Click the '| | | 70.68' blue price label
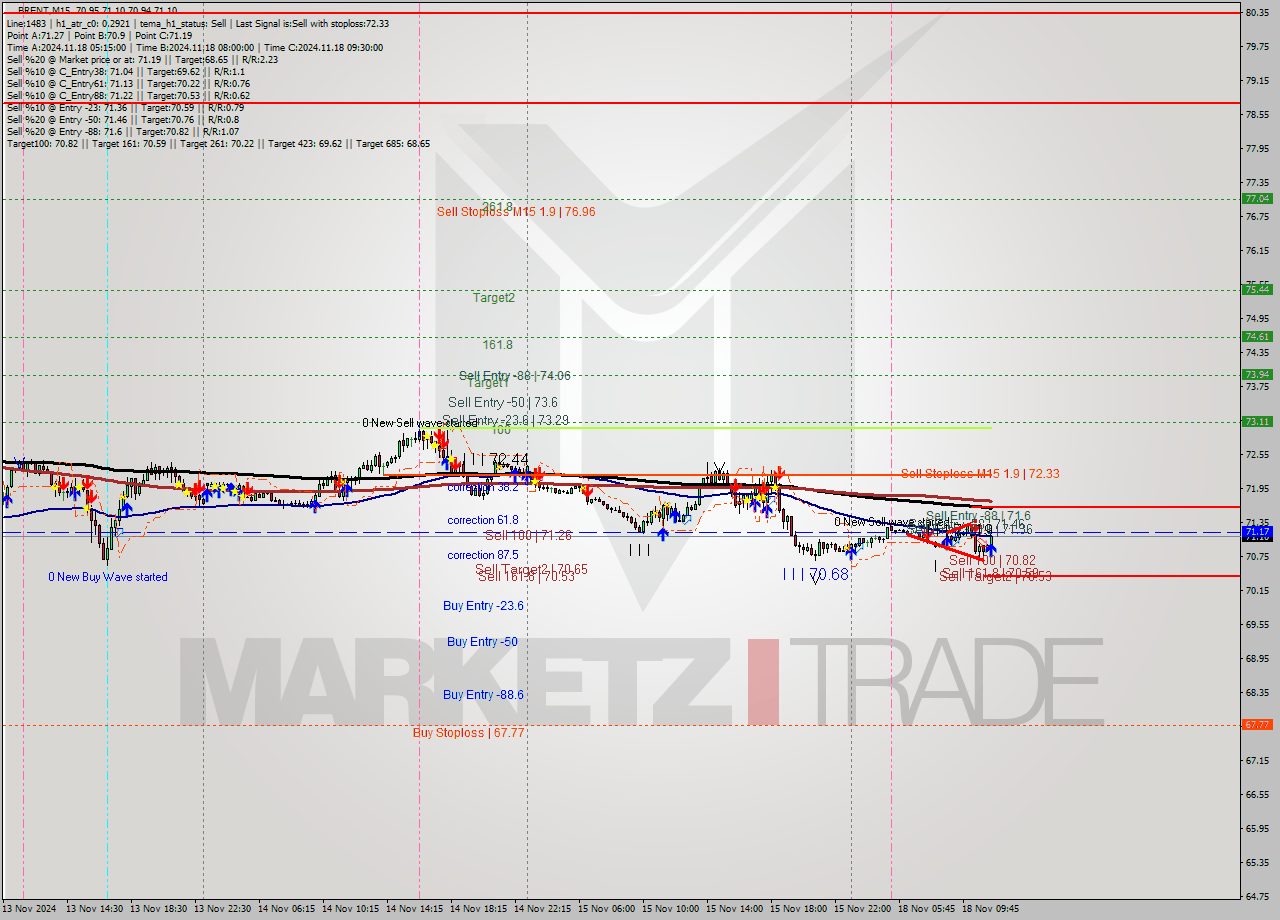 [815, 574]
